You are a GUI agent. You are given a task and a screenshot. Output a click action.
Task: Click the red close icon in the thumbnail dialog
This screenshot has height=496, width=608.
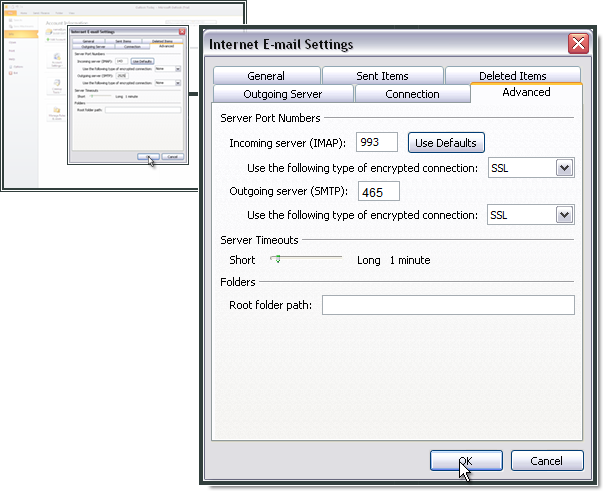(x=182, y=31)
